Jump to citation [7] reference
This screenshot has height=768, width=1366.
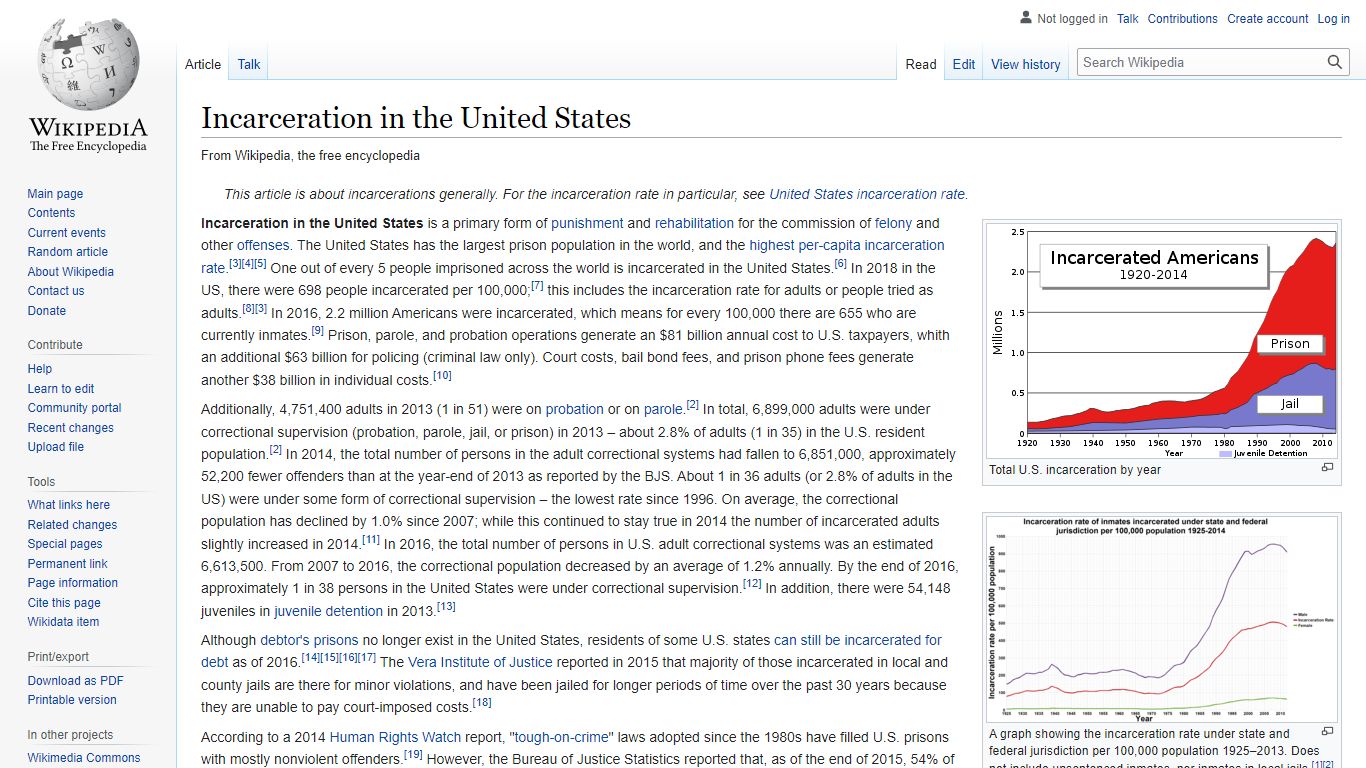coord(537,286)
